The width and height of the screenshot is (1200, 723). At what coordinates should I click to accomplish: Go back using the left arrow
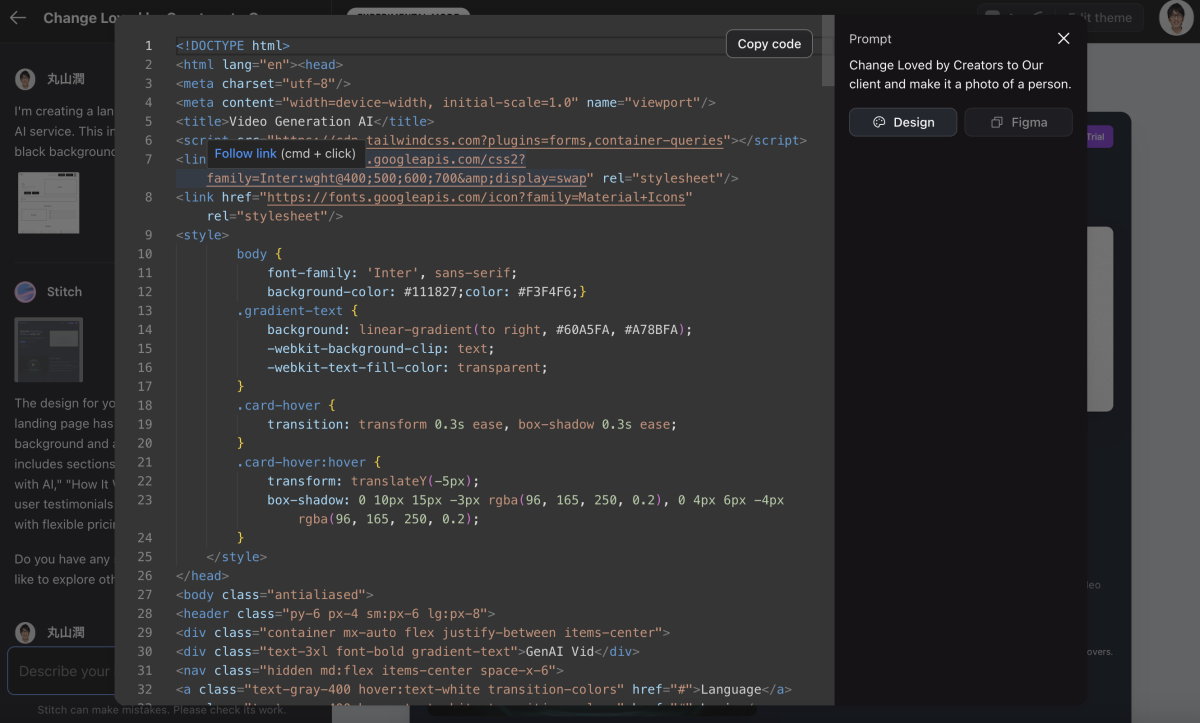coord(18,18)
